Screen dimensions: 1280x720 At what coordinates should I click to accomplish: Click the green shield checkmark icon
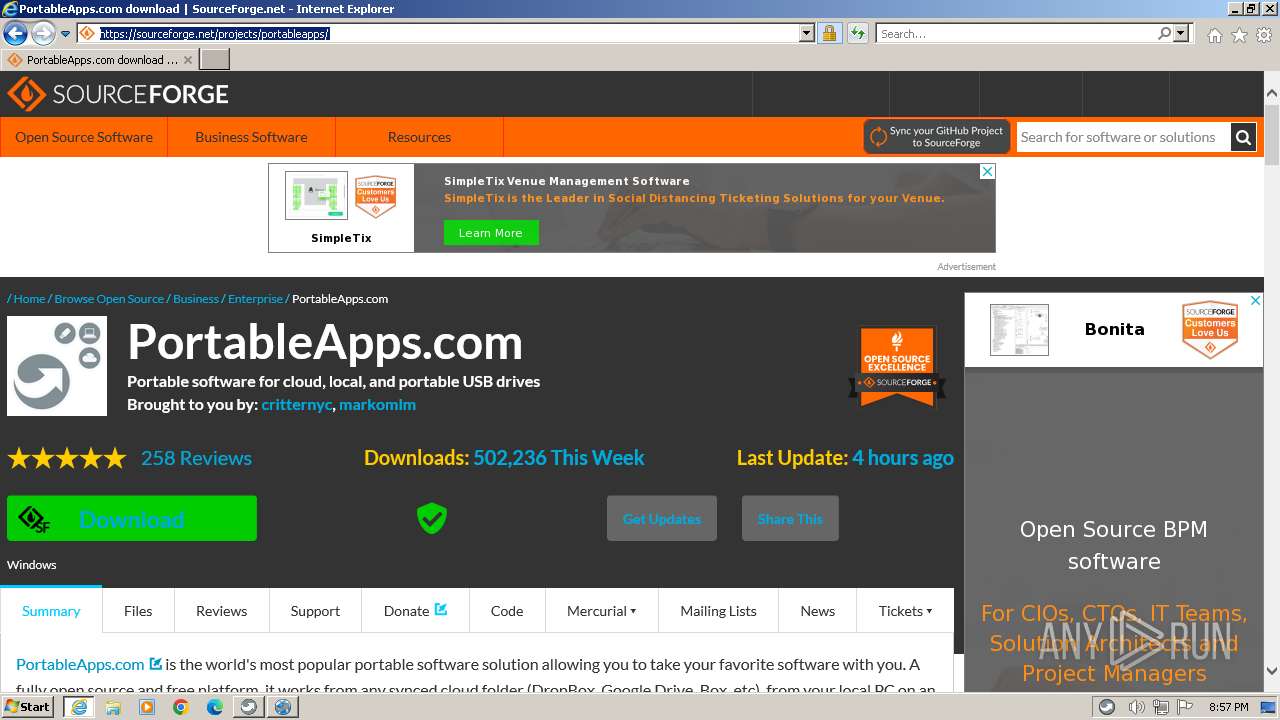[x=432, y=518]
